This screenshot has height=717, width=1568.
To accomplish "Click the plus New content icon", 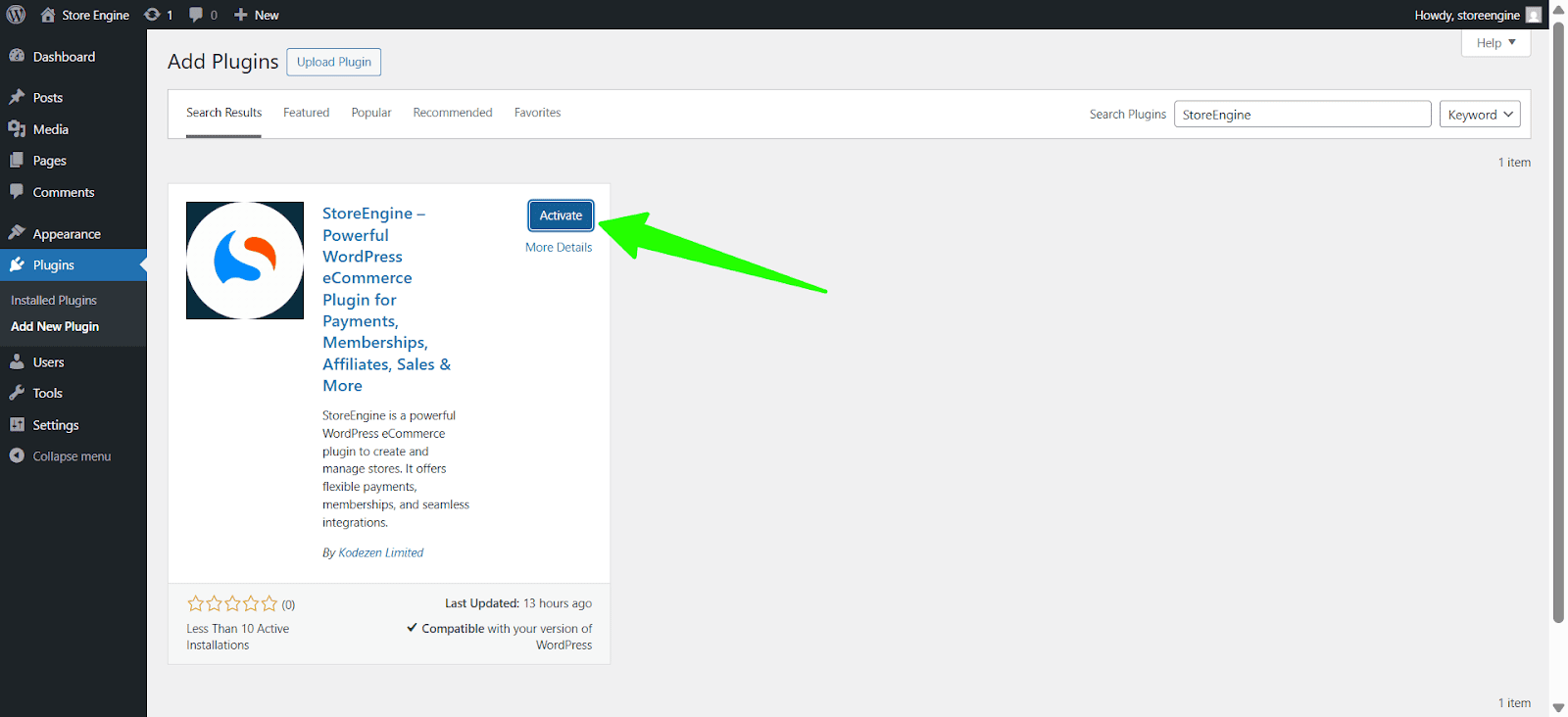I will coord(241,15).
